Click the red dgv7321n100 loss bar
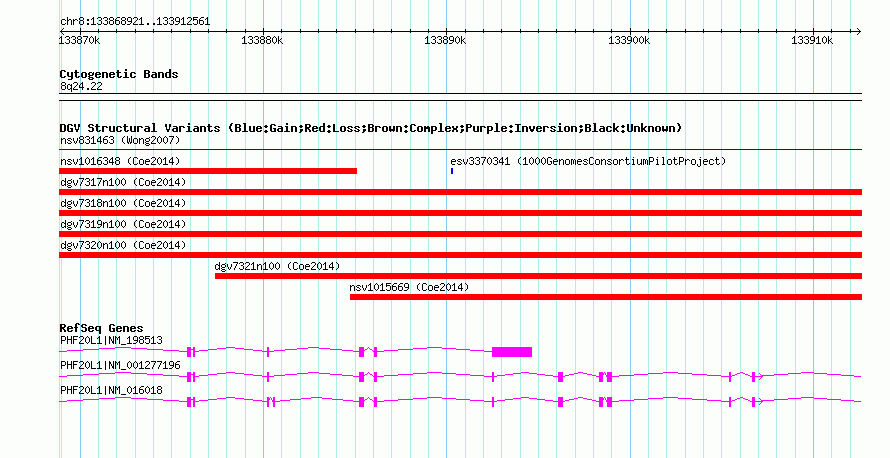The image size is (890, 458). coord(538,276)
